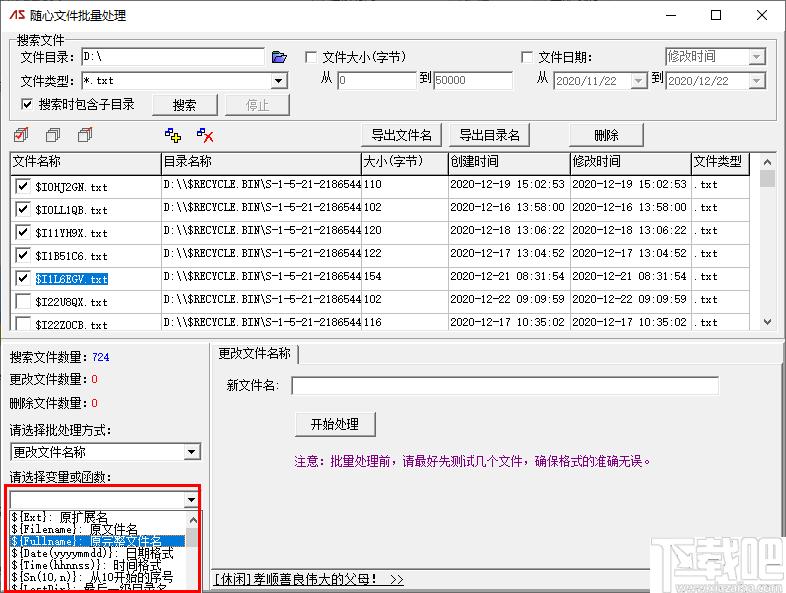
Task: Uncheck the $I0LL1QB.txt row checkbox
Action: click(x=23, y=210)
